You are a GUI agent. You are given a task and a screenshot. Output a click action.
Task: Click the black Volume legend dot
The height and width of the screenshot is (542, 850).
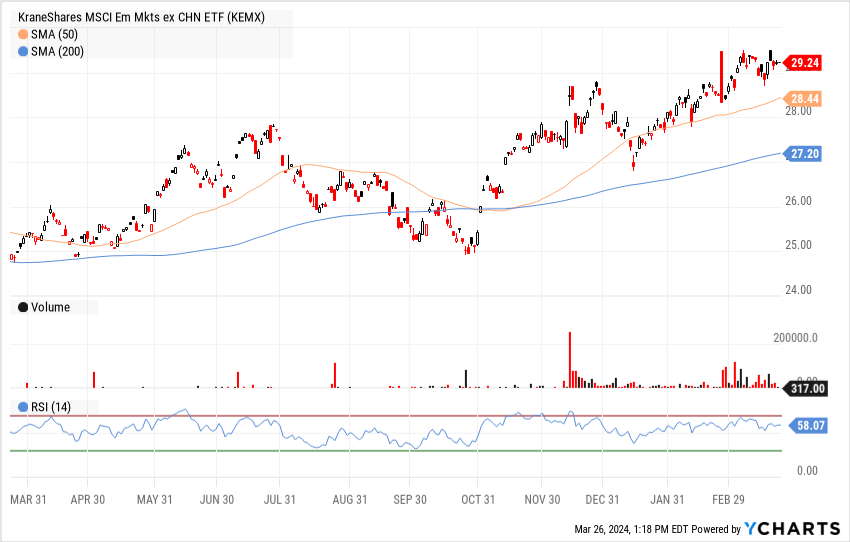coord(24,307)
